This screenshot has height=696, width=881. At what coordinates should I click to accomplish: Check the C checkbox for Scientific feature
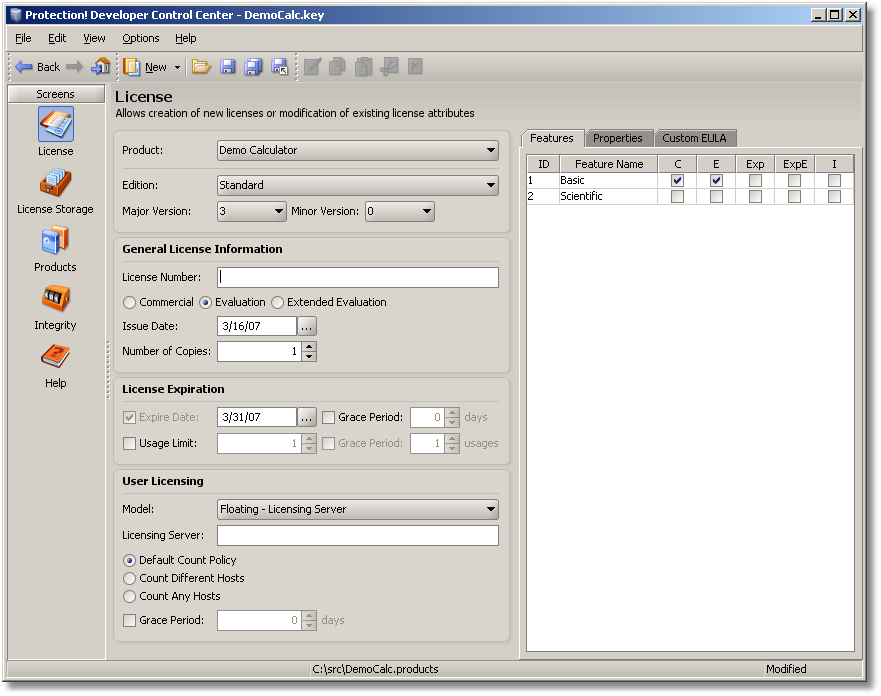point(678,197)
